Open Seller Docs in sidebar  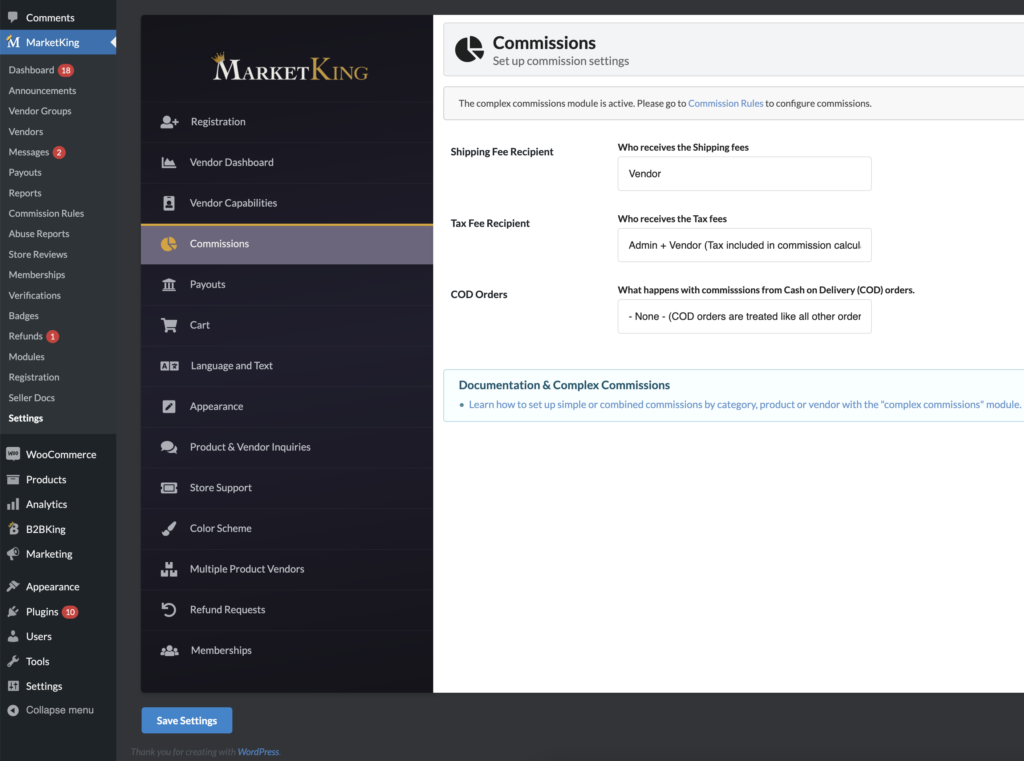click(x=31, y=398)
